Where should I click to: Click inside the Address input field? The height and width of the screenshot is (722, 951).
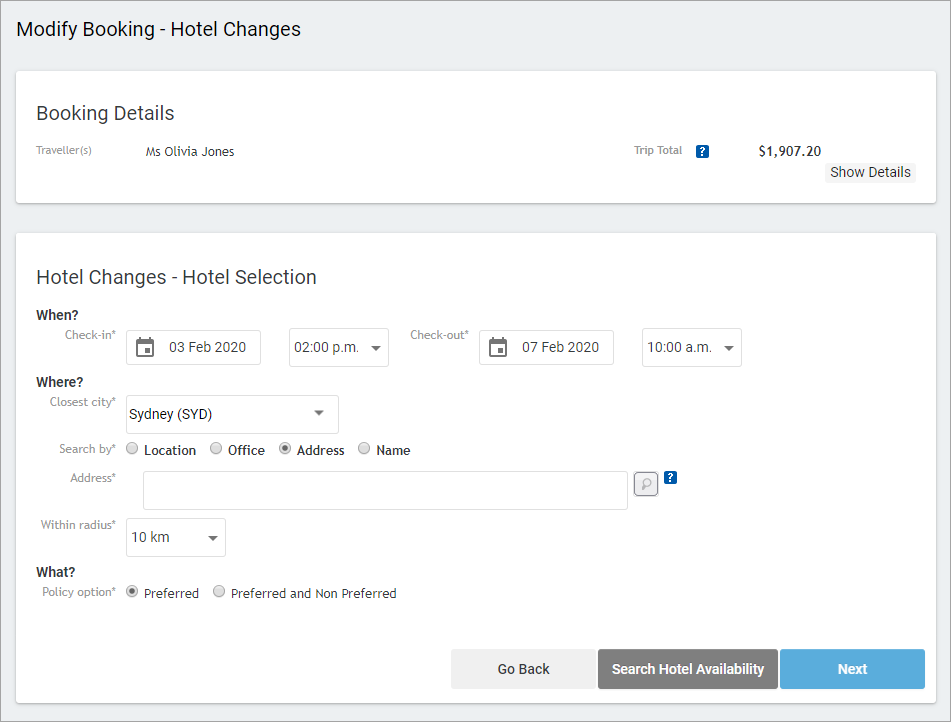coord(385,490)
